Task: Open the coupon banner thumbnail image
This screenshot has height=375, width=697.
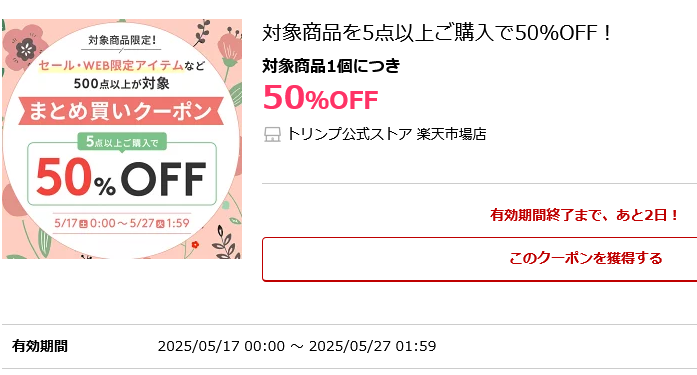Action: coord(122,139)
